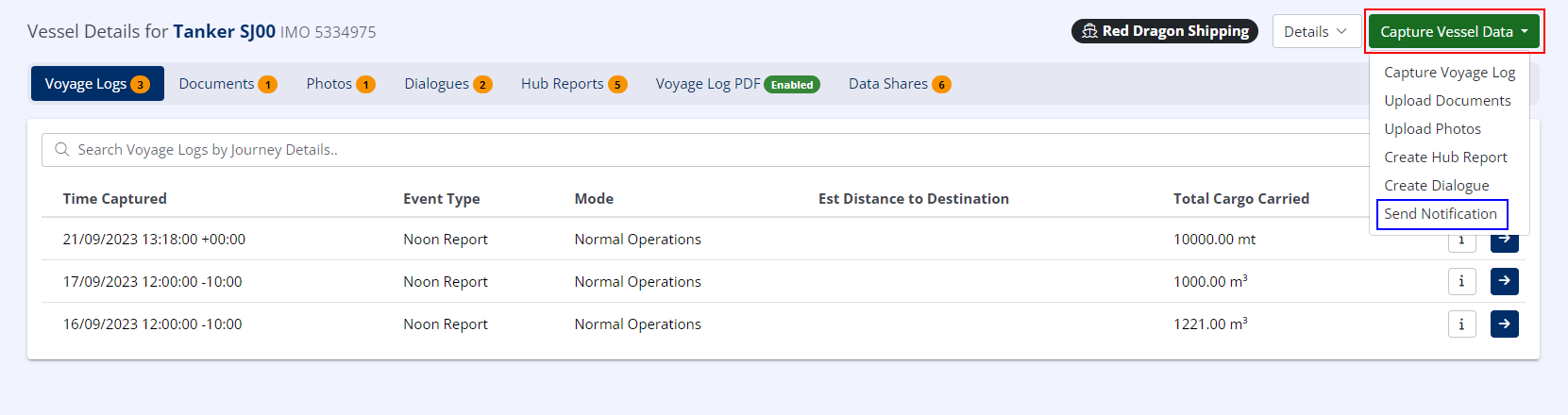
Task: Select Create Dialogue menu item
Action: coord(1436,186)
